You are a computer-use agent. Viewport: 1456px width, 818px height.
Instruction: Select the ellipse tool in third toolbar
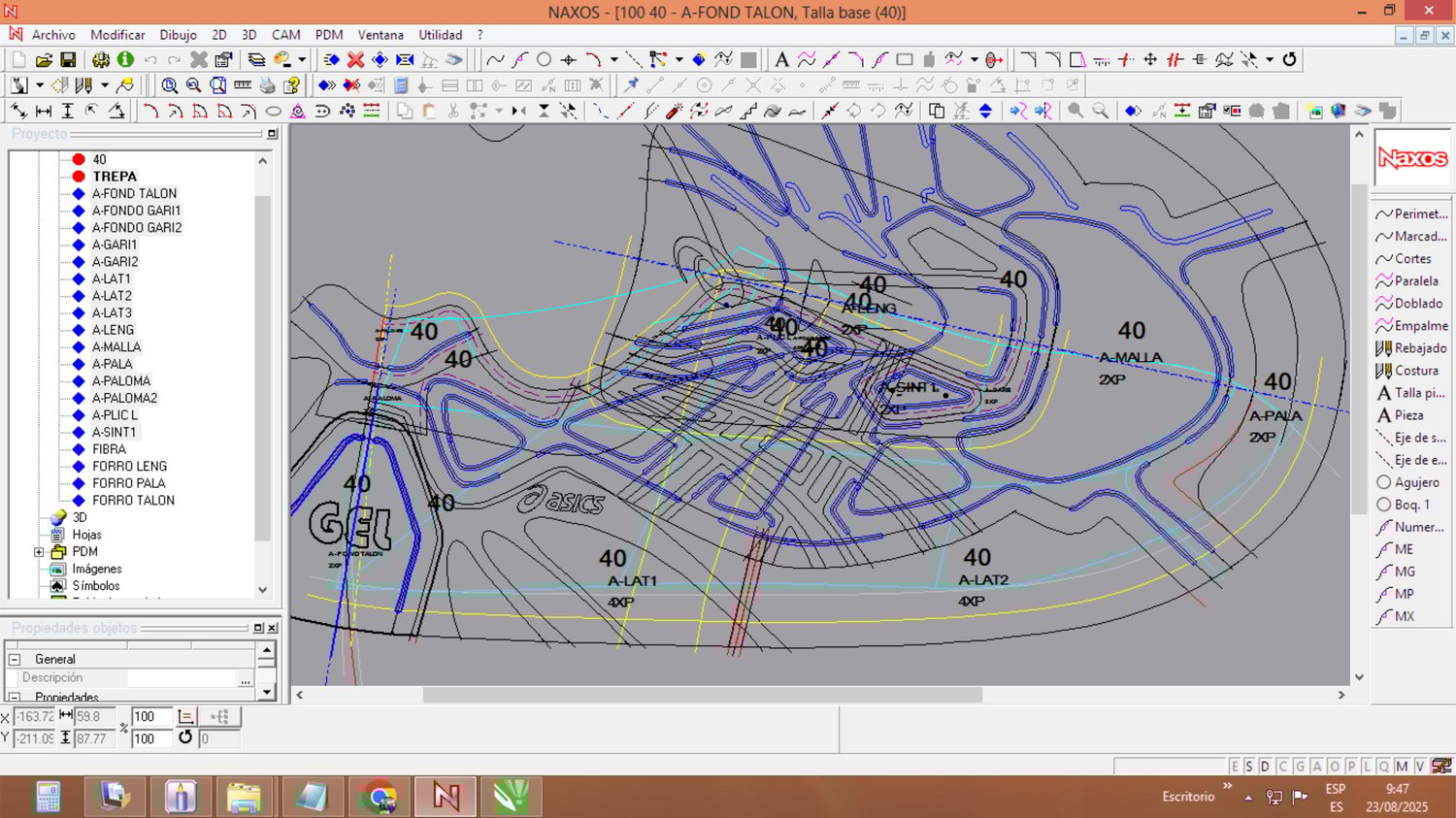274,112
